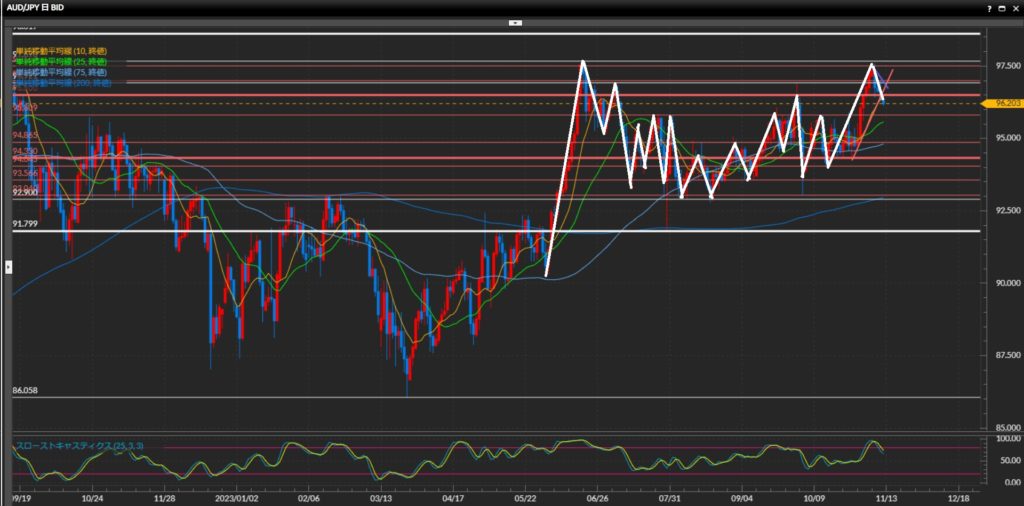Expand the left side panel arrow
1024x506 pixels.
coord(9,266)
